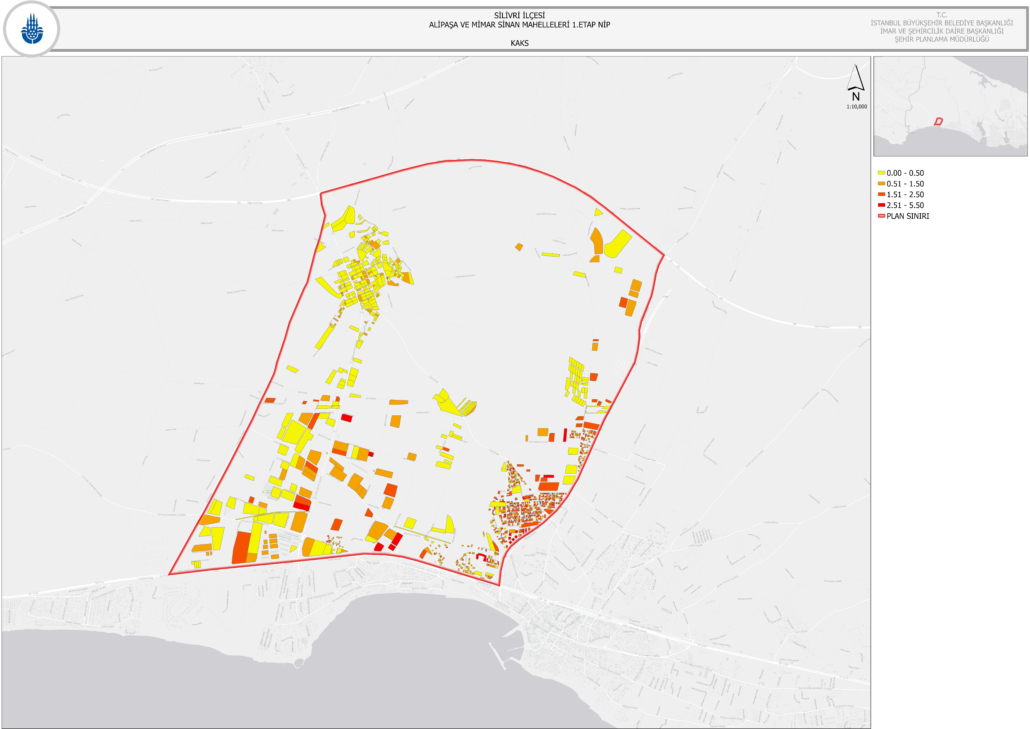The width and height of the screenshot is (1030, 729).
Task: Click the yellow 0.00 - 0.50 legend swatch
Action: tap(881, 173)
